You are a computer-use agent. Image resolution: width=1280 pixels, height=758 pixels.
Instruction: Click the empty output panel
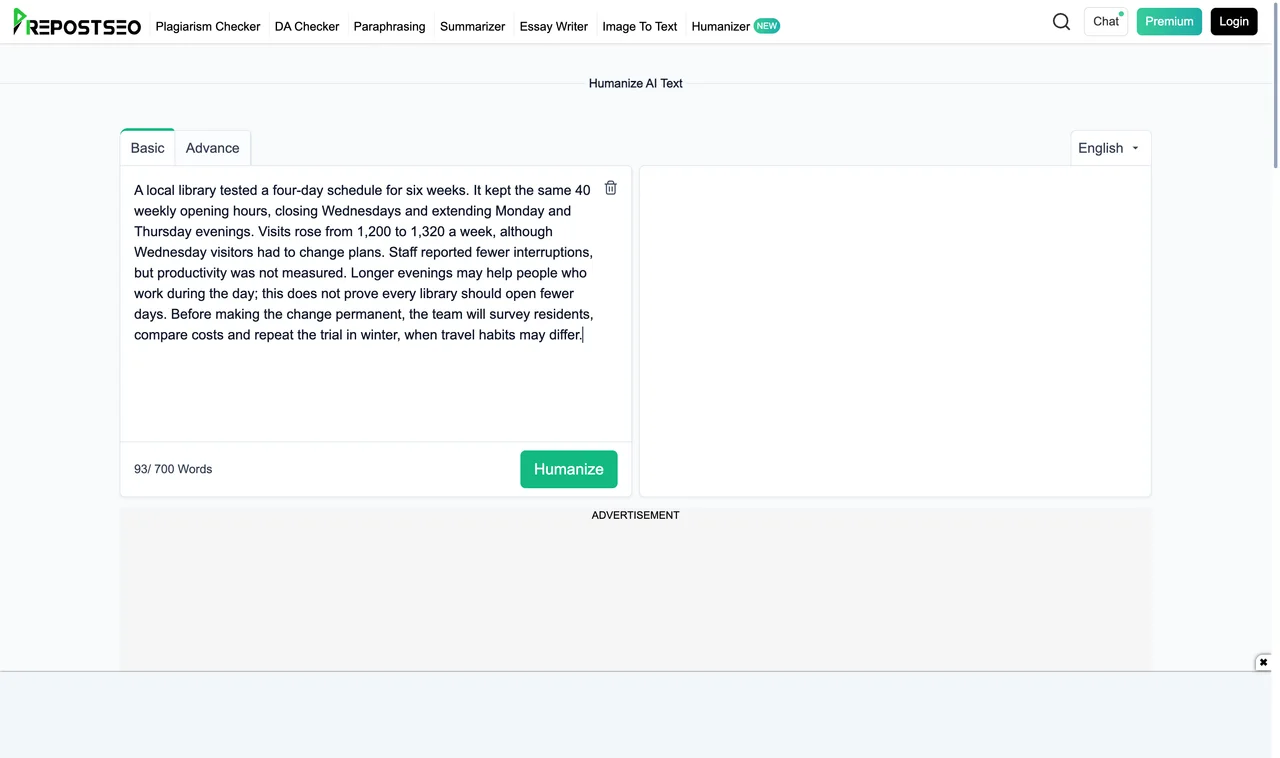[895, 330]
